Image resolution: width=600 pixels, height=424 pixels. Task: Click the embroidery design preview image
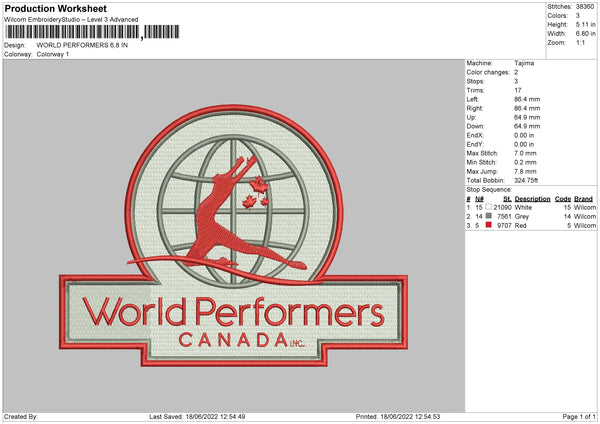click(x=233, y=236)
